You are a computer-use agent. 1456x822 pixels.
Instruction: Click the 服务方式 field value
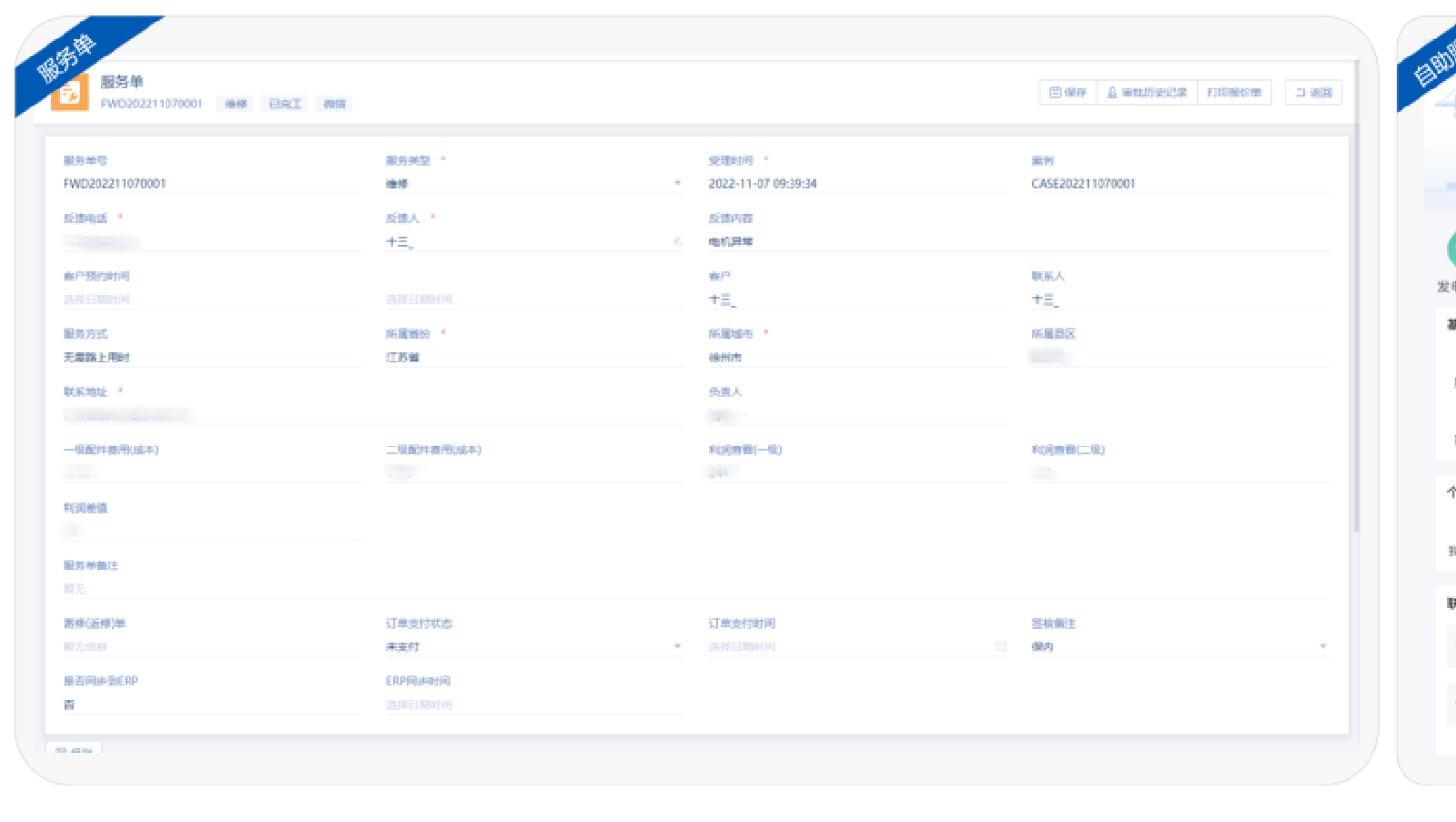click(x=211, y=358)
